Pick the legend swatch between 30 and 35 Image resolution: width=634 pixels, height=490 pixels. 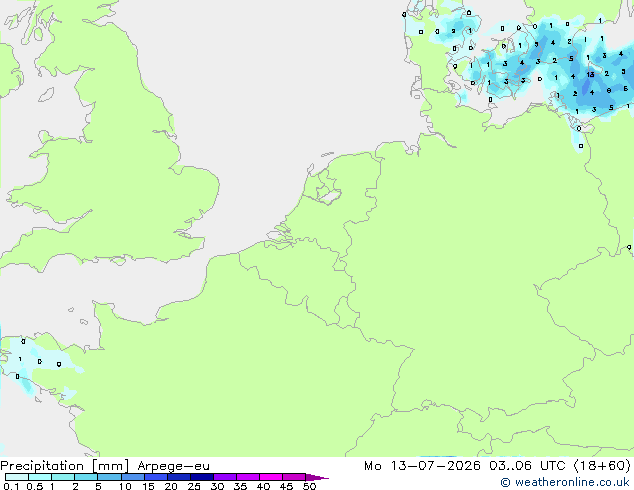tap(225, 477)
